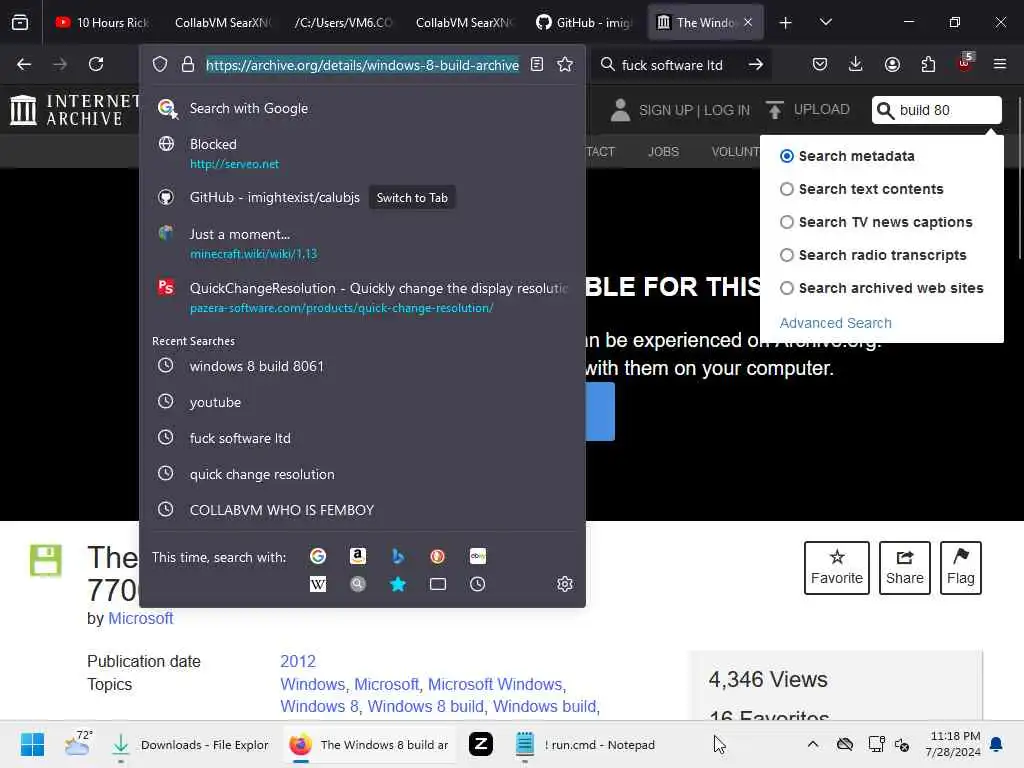Open the Firefox application menu
The width and height of the screenshot is (1024, 768).
tap(1000, 64)
